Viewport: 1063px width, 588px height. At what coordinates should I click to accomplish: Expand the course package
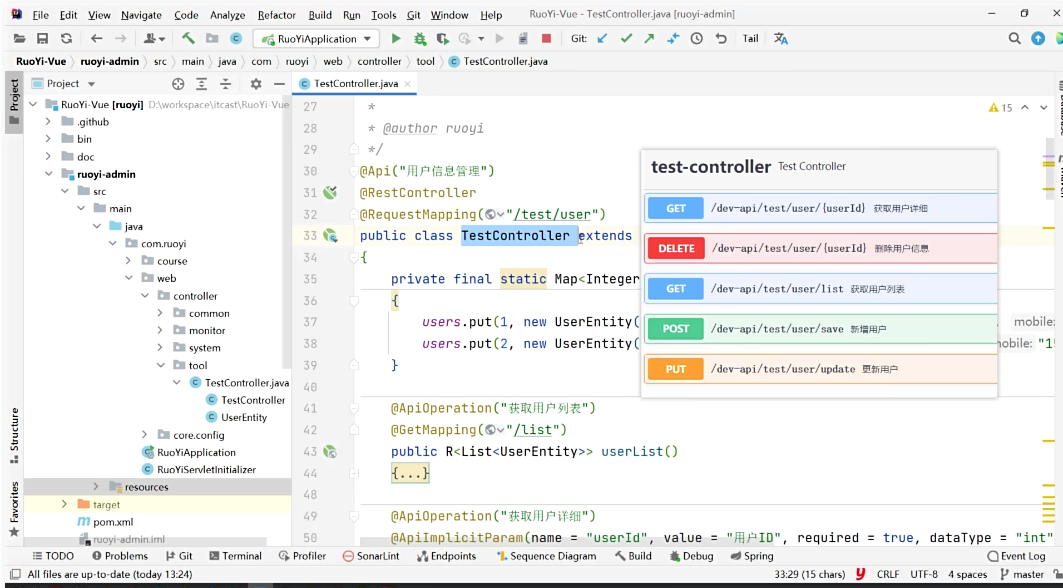click(128, 260)
